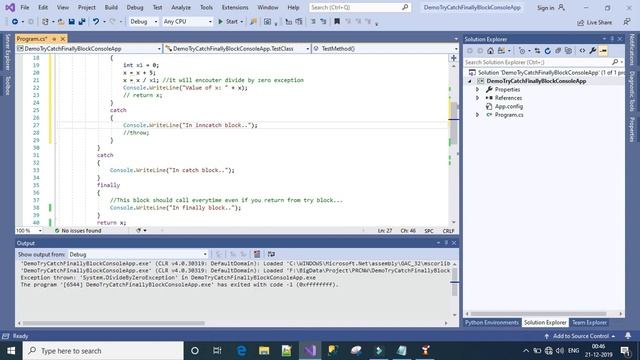Open the Any CPU platform dropdown
The image size is (640, 360).
click(x=187, y=22)
